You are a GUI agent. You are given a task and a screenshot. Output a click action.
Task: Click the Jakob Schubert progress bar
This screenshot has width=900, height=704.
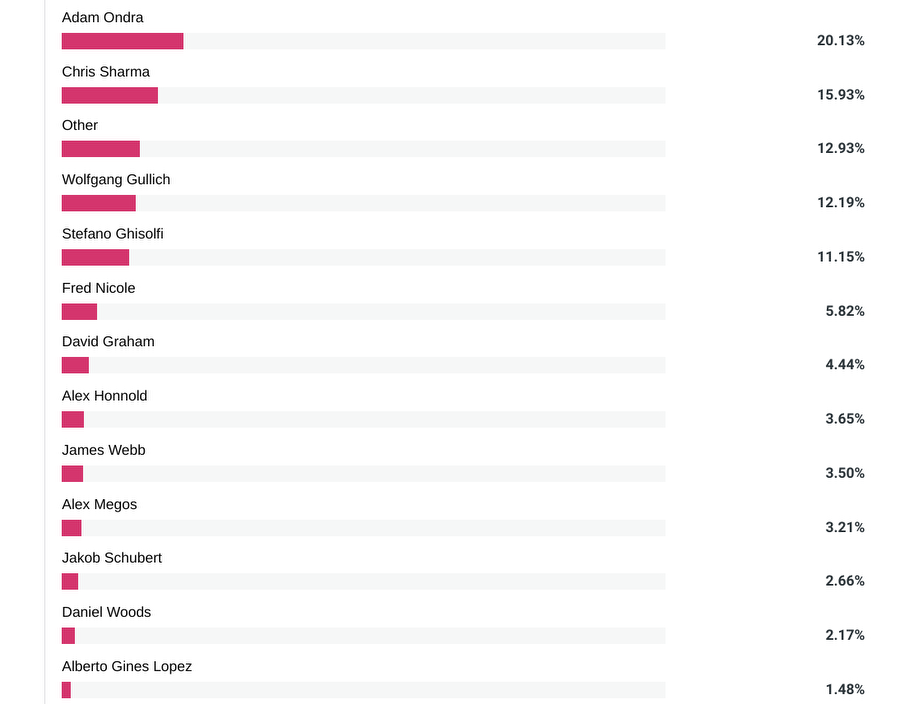tap(363, 582)
